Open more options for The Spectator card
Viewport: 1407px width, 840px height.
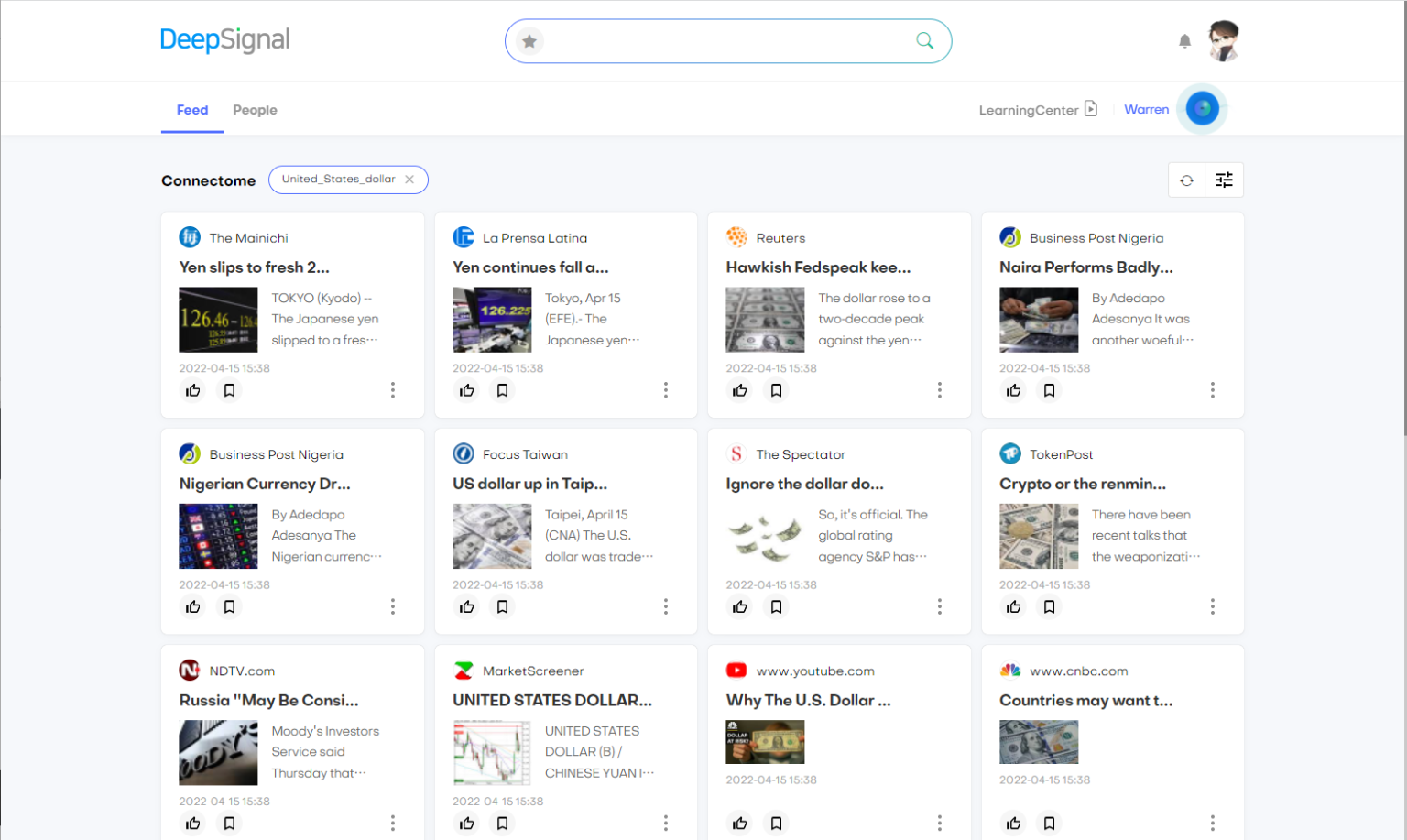(x=939, y=607)
